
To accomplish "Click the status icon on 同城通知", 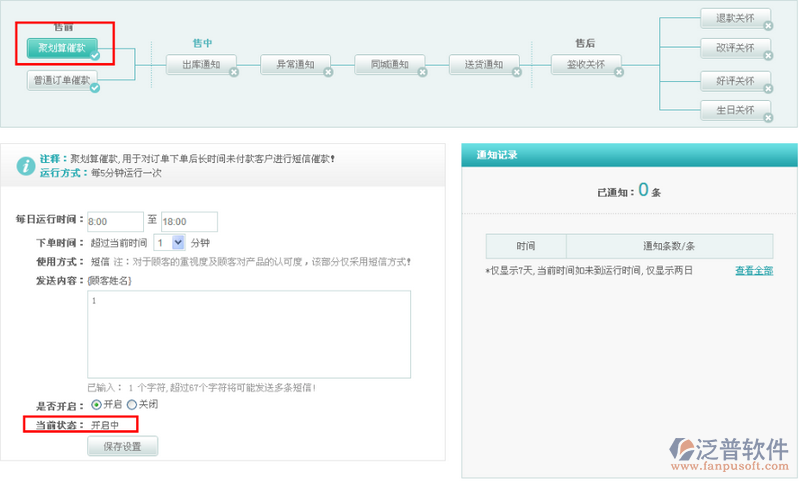I will click(423, 72).
